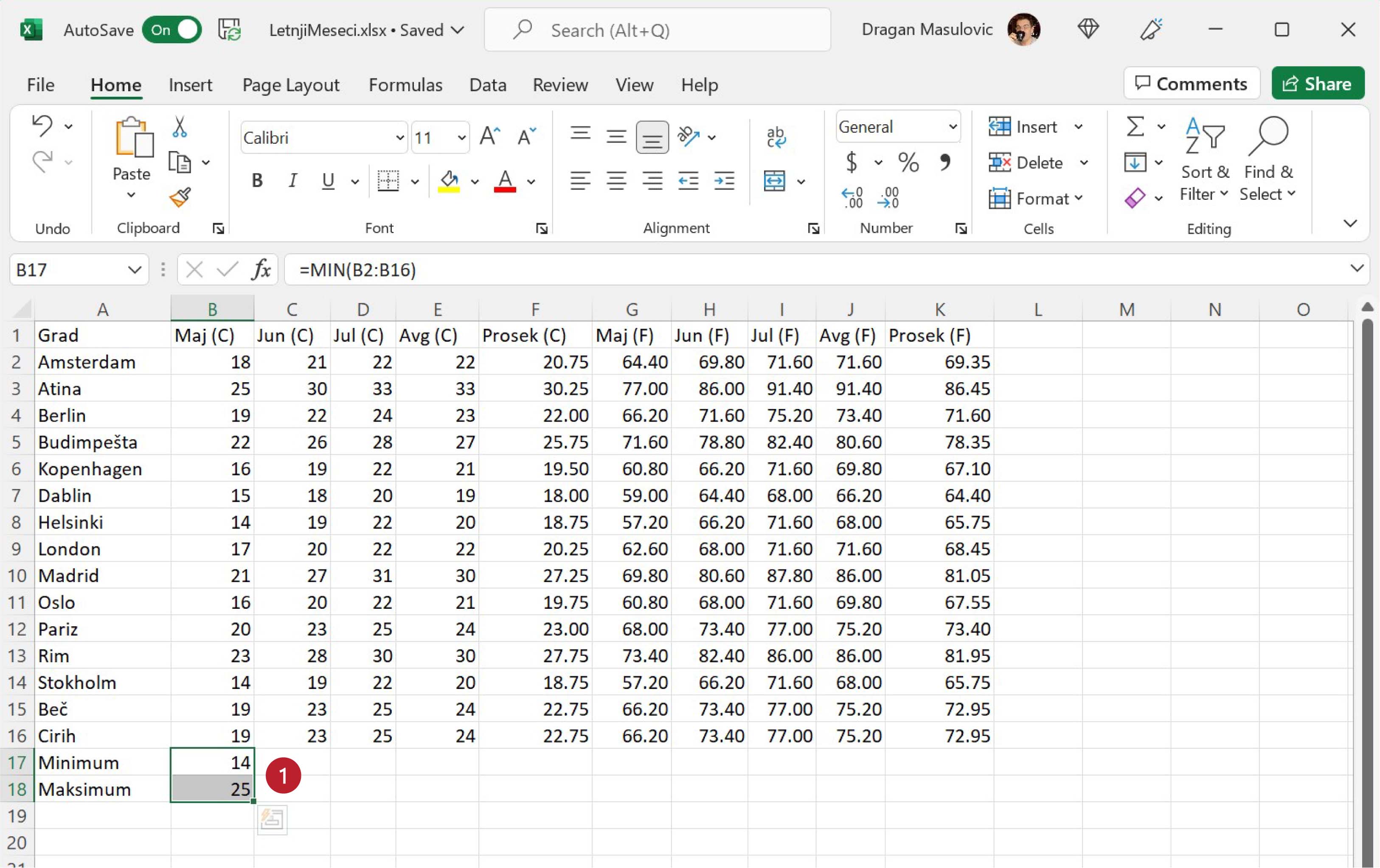Click the Increase Indent icon
The image size is (1380, 868).
point(724,181)
